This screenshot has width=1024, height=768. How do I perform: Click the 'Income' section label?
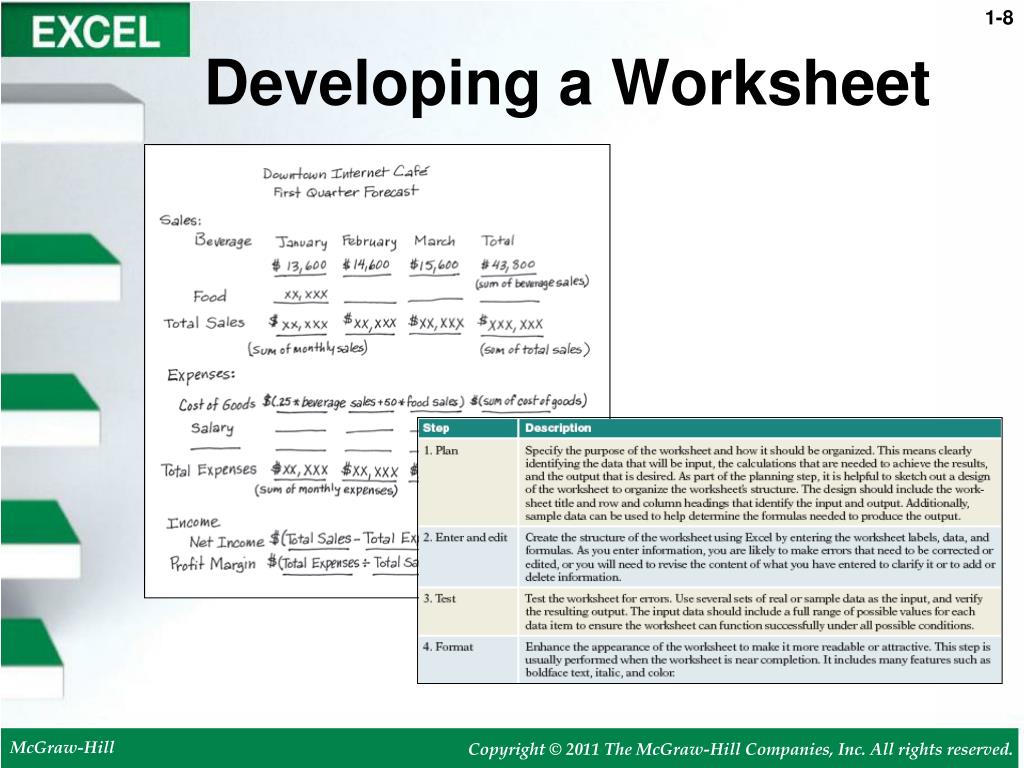[x=193, y=522]
